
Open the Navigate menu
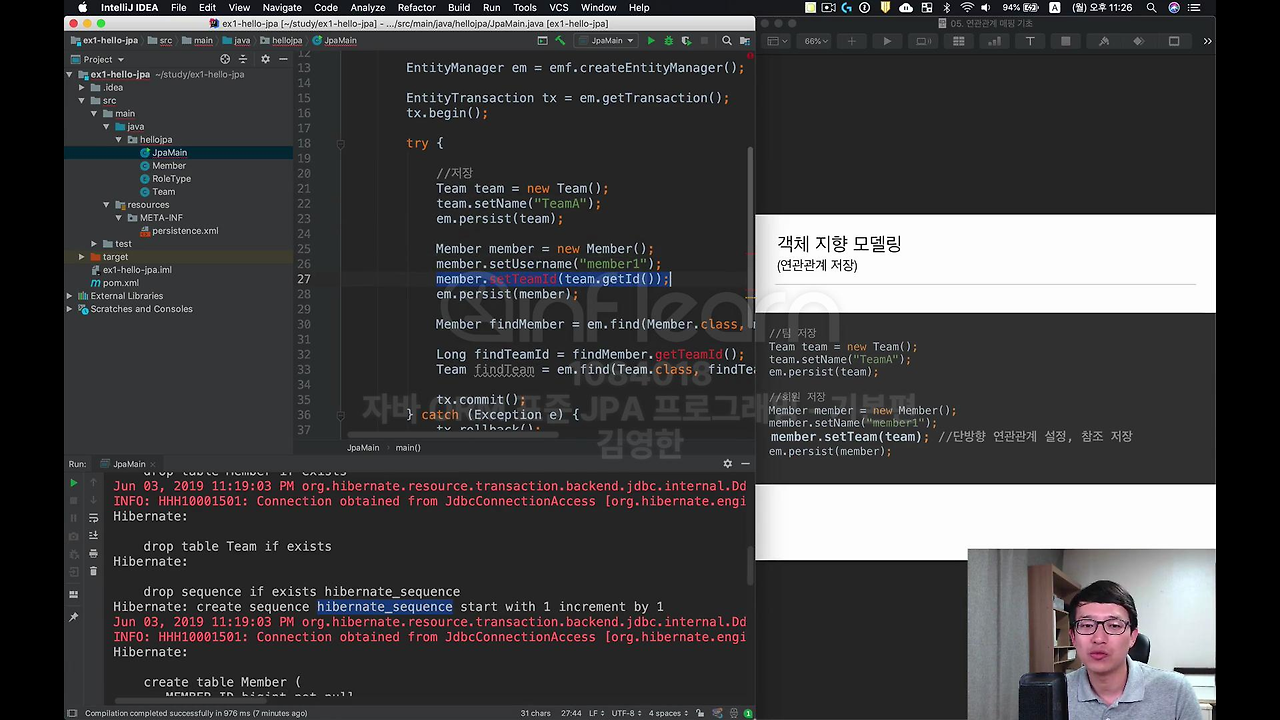(282, 7)
